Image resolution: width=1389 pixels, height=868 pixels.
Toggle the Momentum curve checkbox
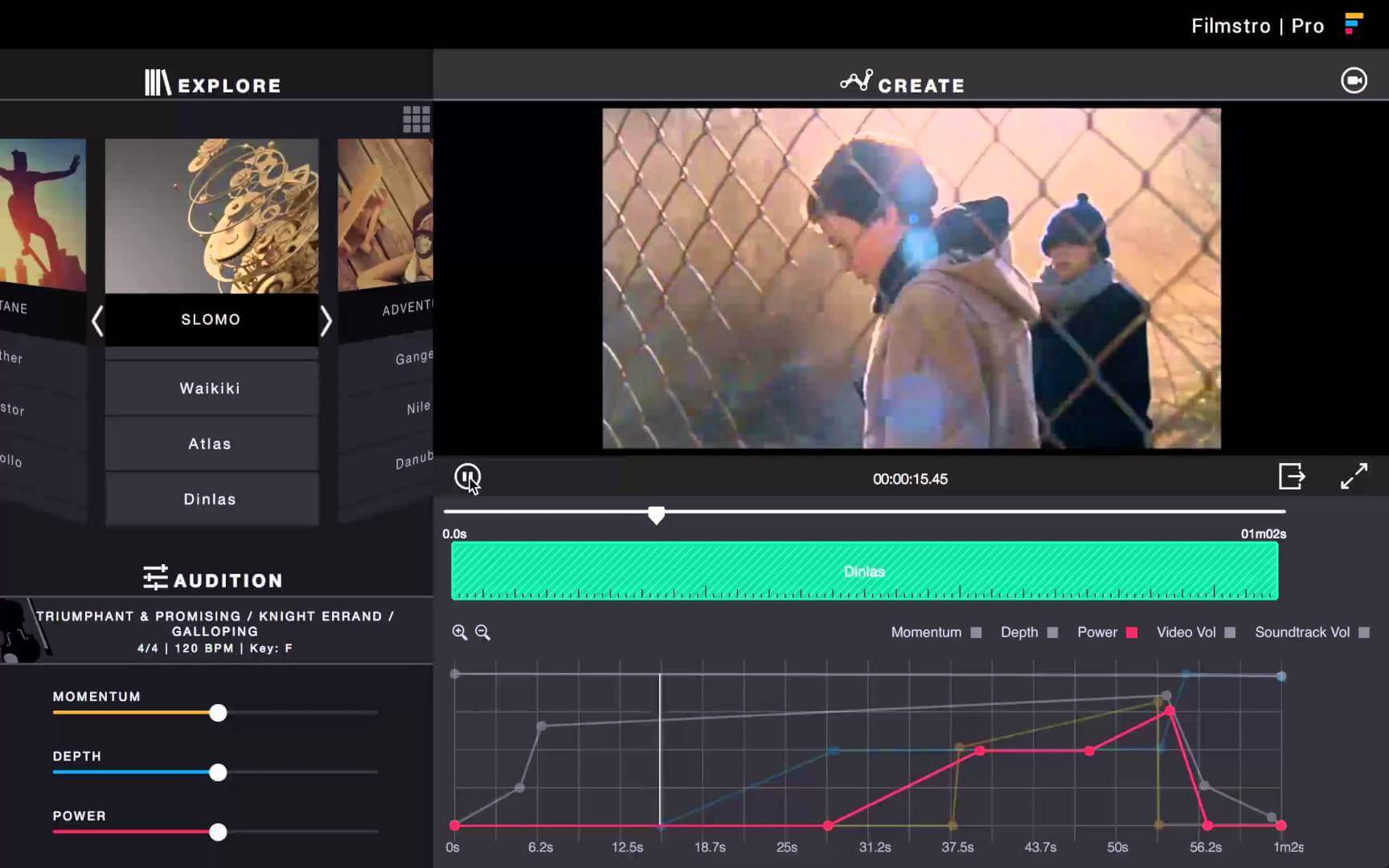[976, 633]
